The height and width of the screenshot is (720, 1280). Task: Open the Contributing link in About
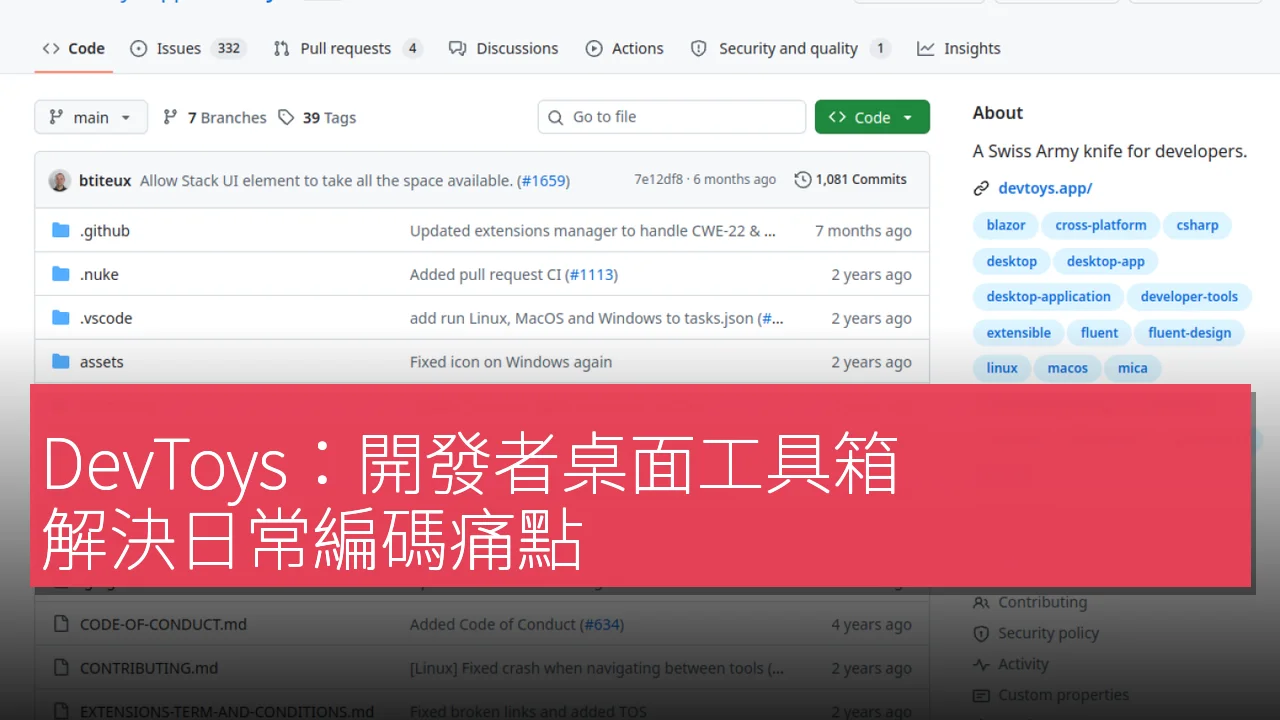click(1030, 602)
